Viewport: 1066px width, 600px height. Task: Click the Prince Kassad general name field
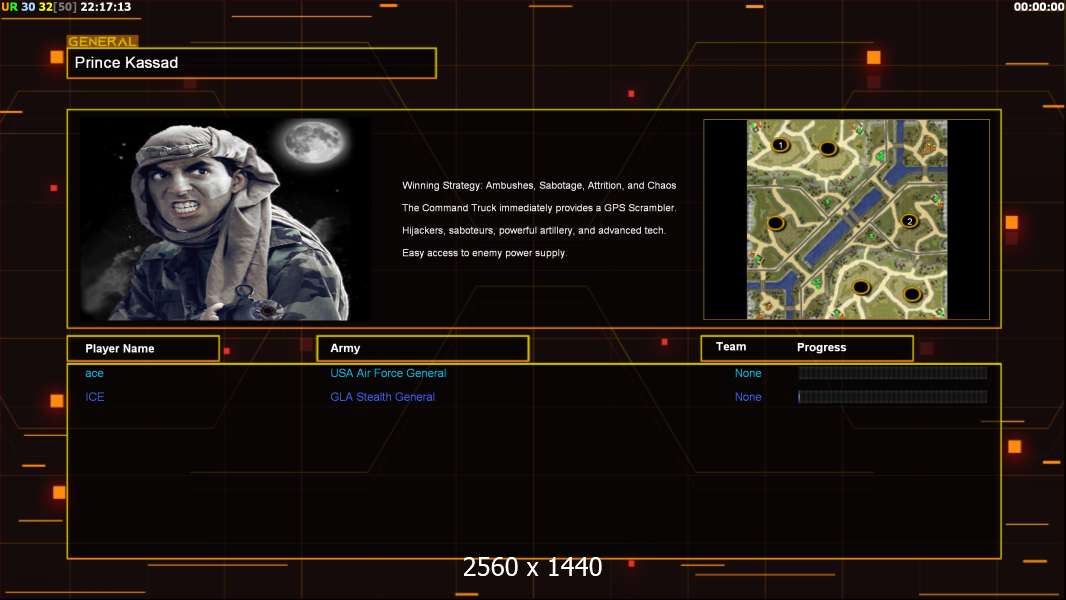click(x=252, y=63)
